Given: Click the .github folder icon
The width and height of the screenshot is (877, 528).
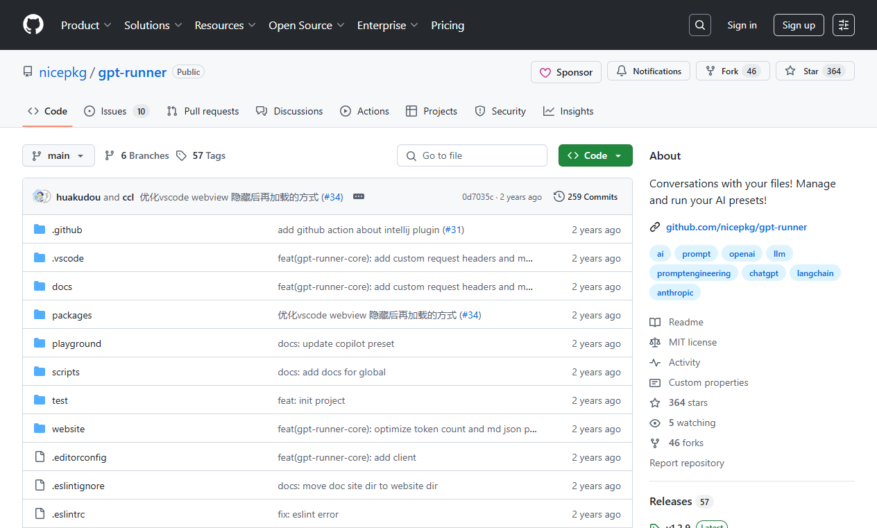Looking at the screenshot, I should [39, 229].
